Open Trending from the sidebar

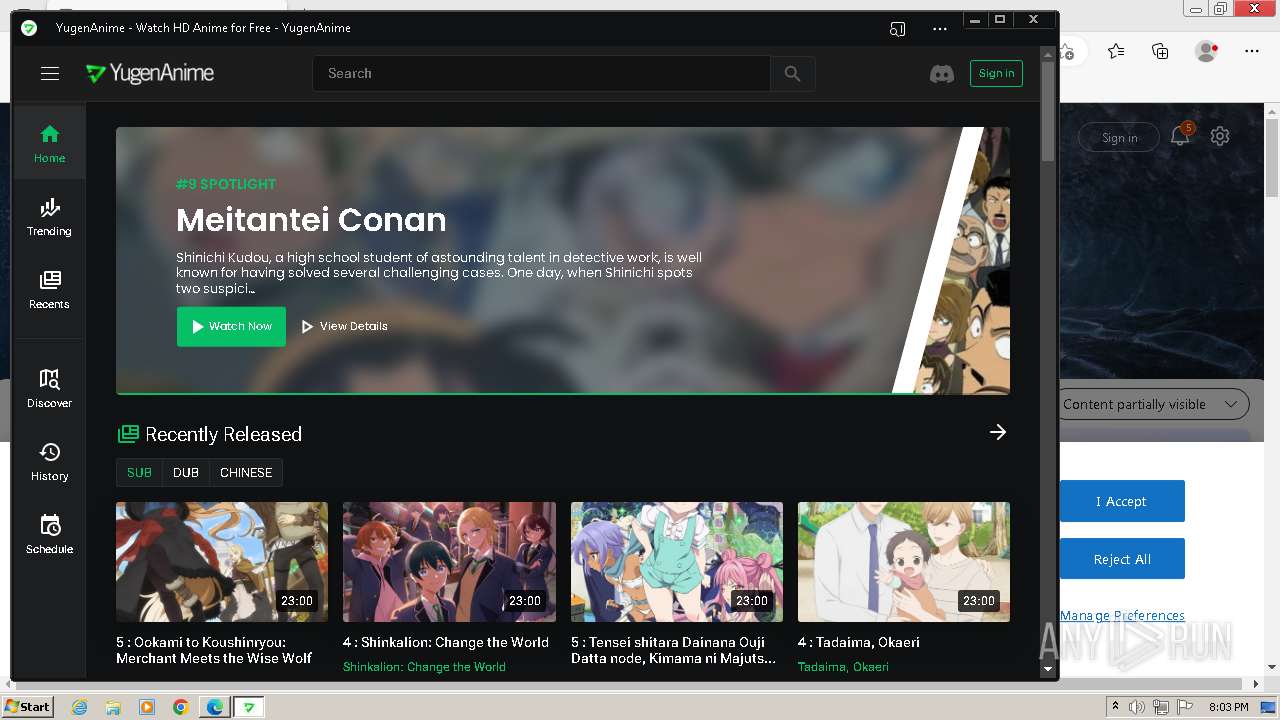(49, 216)
